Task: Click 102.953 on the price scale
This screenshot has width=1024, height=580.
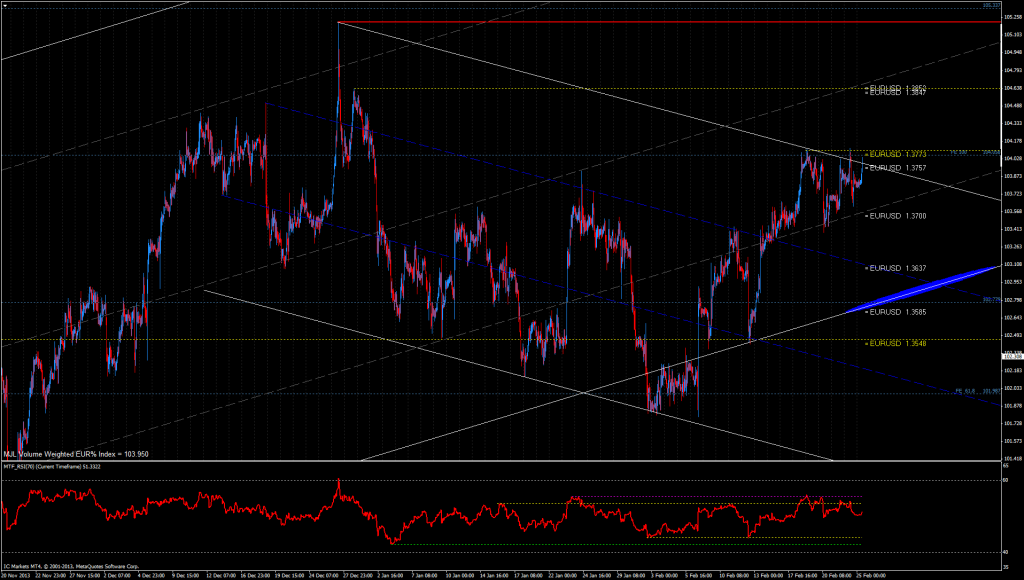Action: (1013, 282)
